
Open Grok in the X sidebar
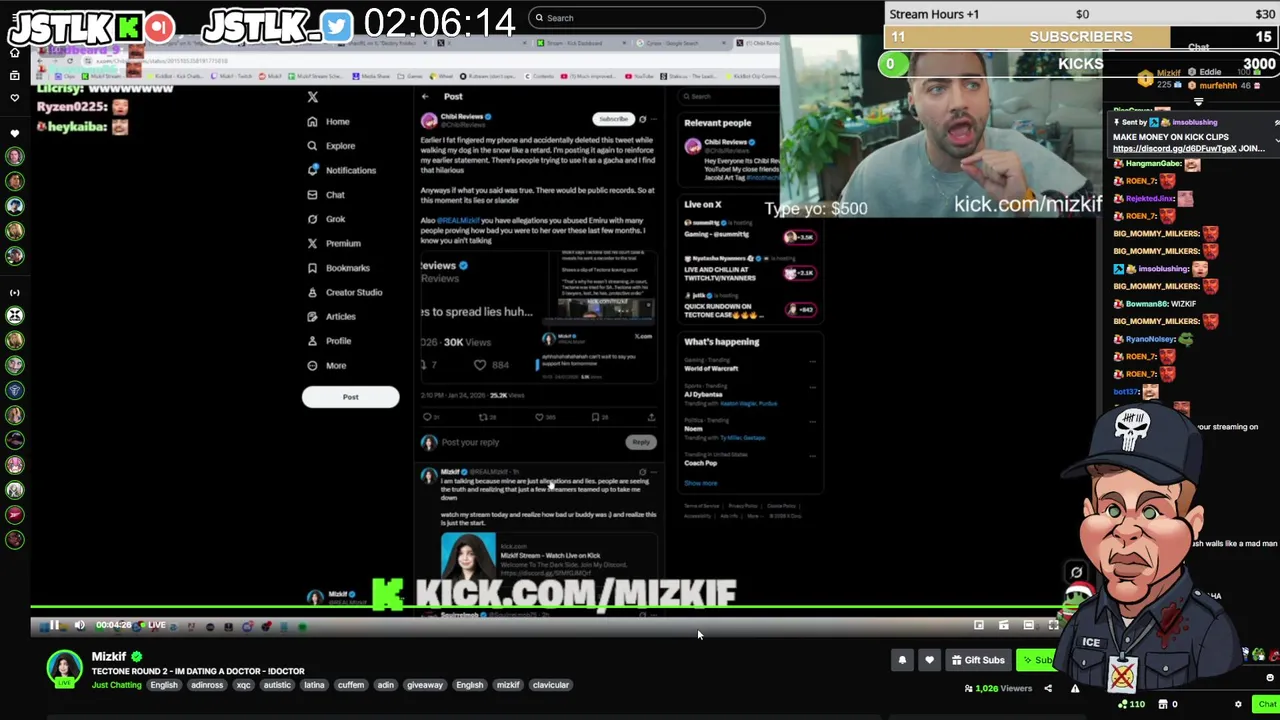tap(326, 219)
